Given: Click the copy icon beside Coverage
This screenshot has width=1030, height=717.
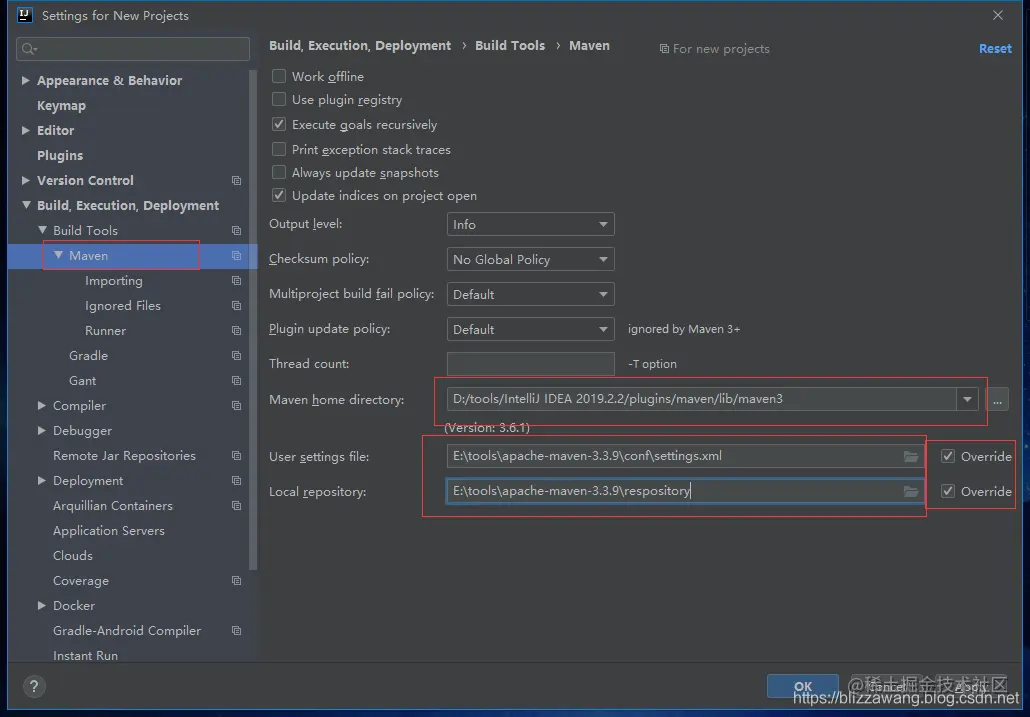Looking at the screenshot, I should [x=236, y=580].
